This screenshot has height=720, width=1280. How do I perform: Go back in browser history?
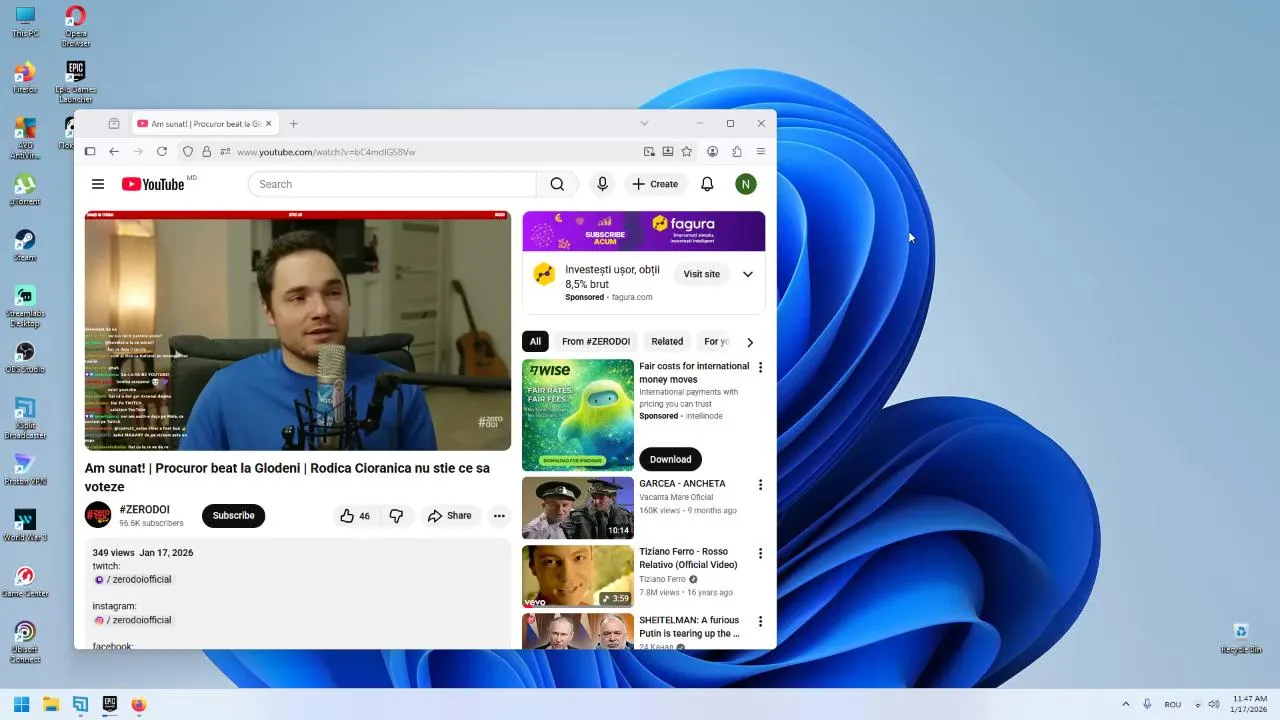[114, 152]
